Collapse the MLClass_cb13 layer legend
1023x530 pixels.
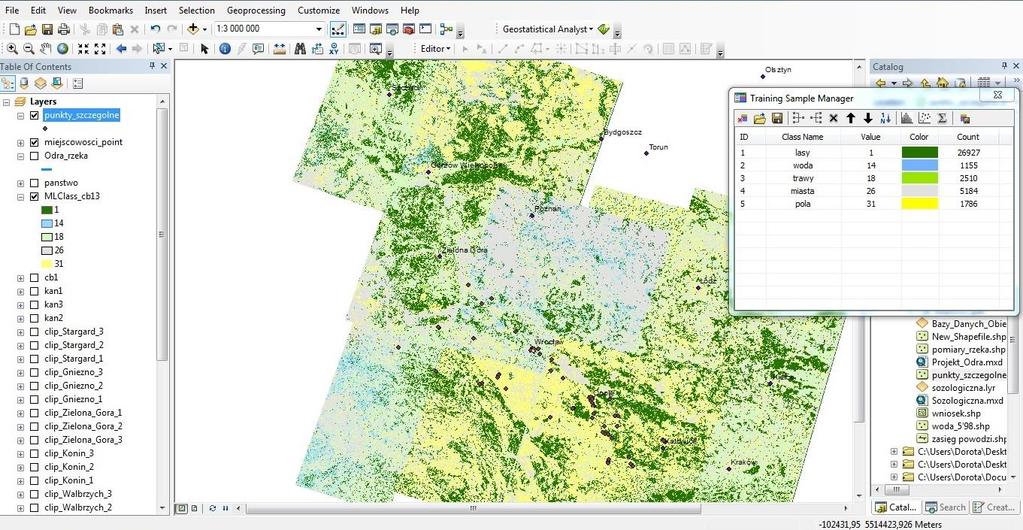point(20,196)
